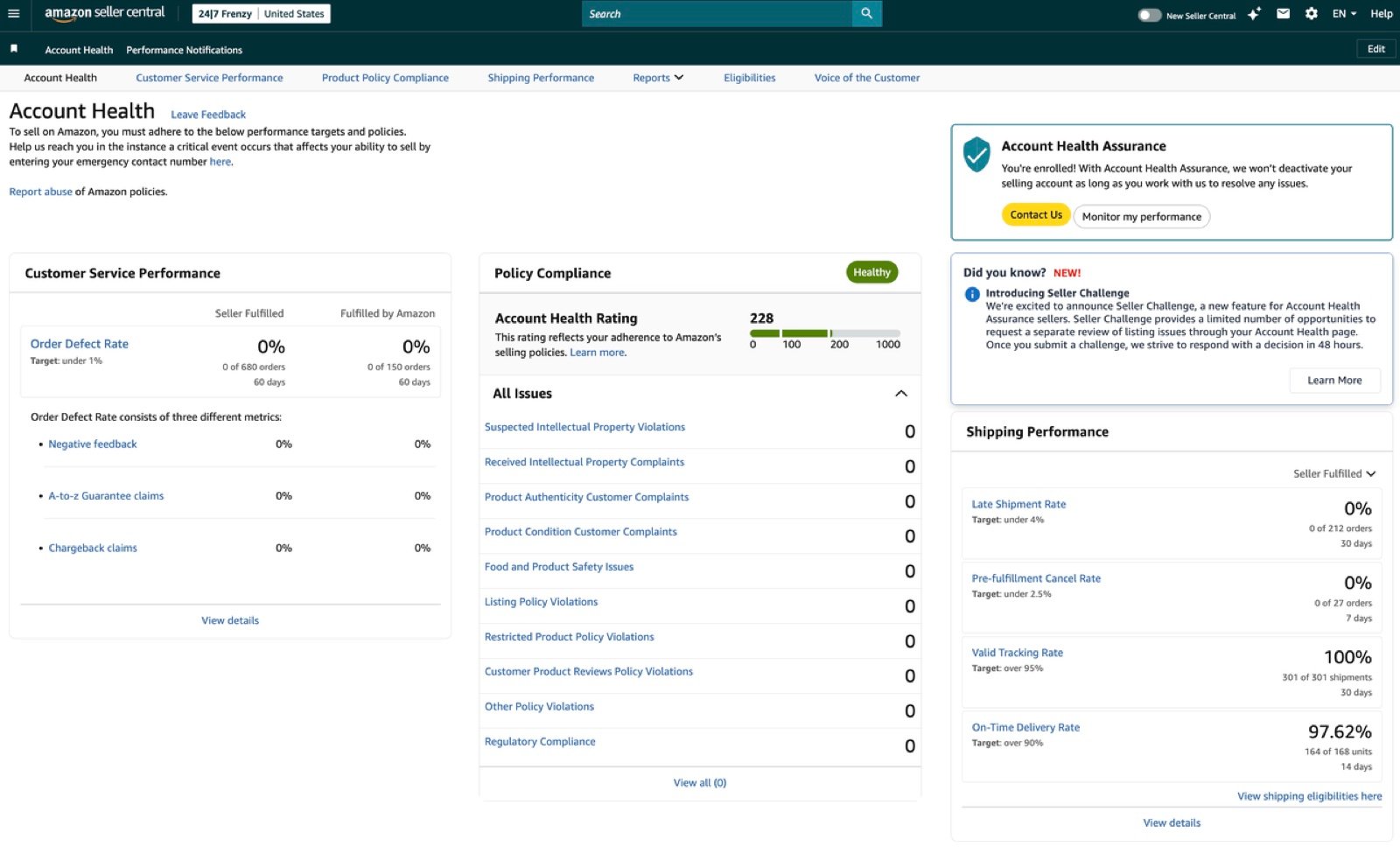Open Voice of the Customer tab
This screenshot has height=847, width=1400.
tap(867, 78)
